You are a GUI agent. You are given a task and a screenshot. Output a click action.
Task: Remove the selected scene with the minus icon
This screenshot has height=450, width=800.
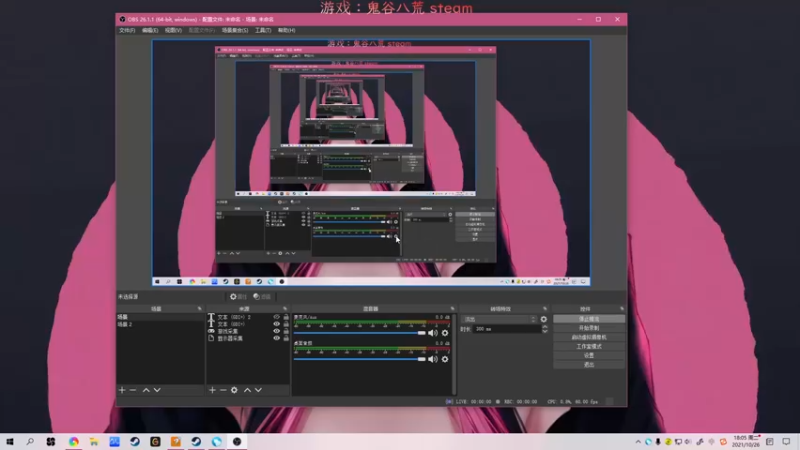coord(133,390)
